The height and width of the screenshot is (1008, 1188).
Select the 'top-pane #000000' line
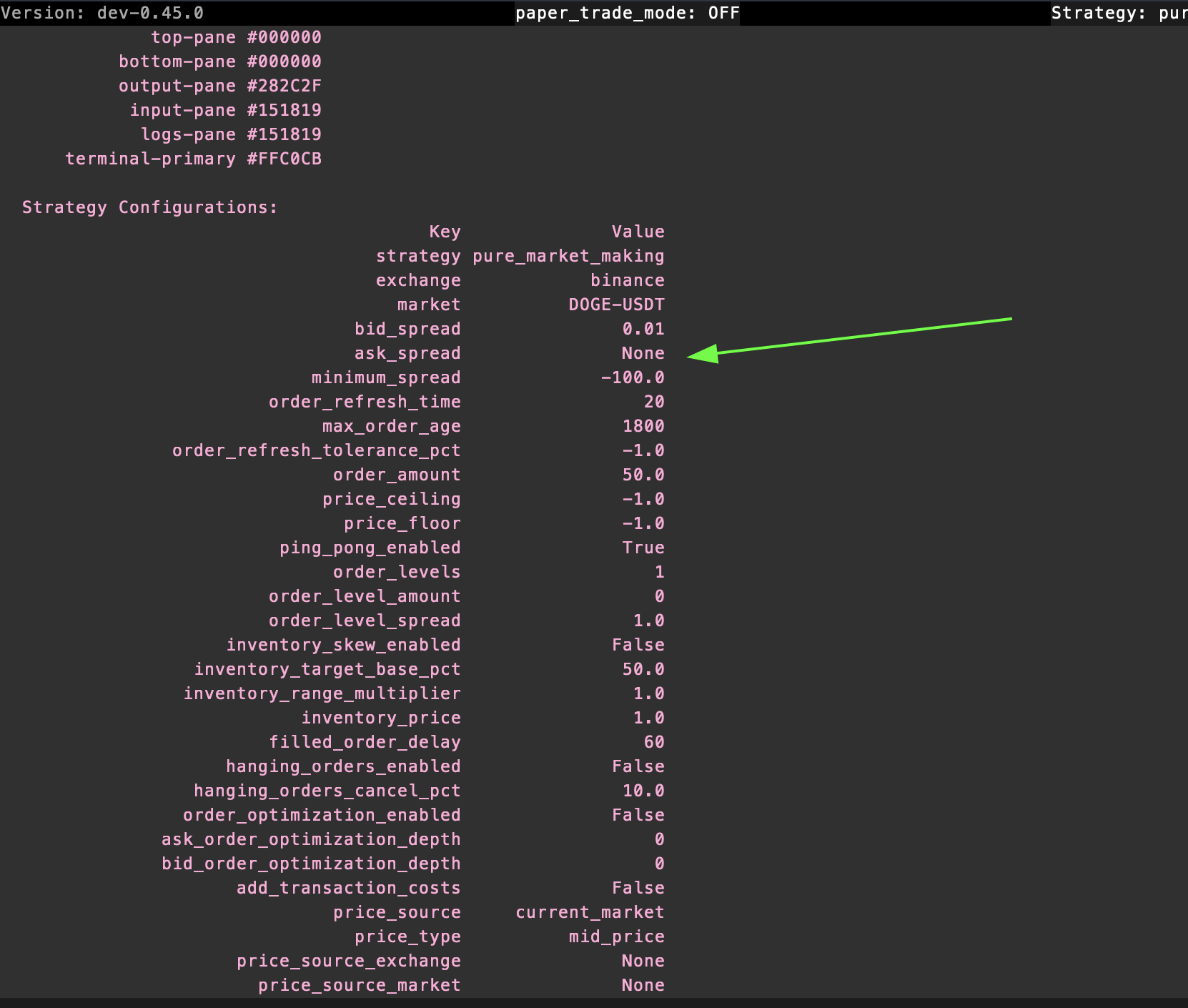(236, 37)
